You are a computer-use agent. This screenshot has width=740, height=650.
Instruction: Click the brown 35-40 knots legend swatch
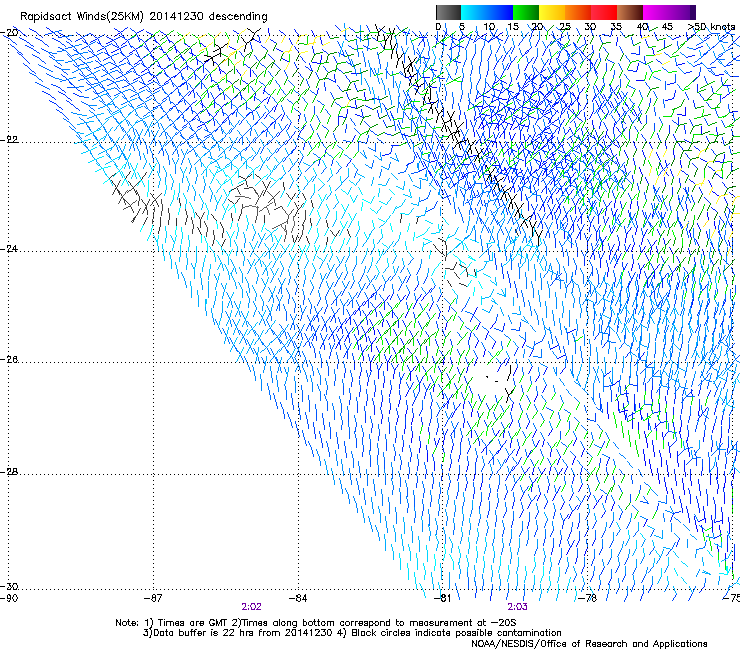(x=630, y=12)
